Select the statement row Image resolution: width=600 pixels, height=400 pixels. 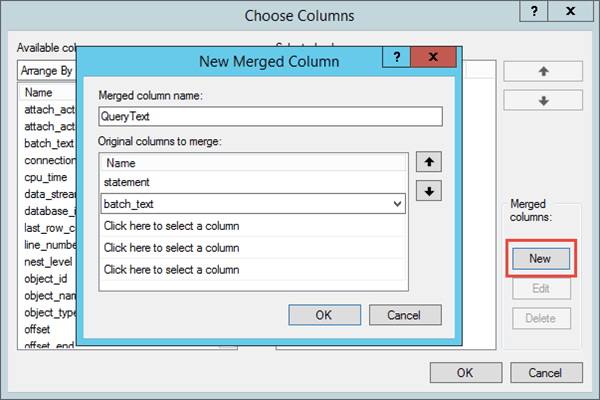point(253,182)
